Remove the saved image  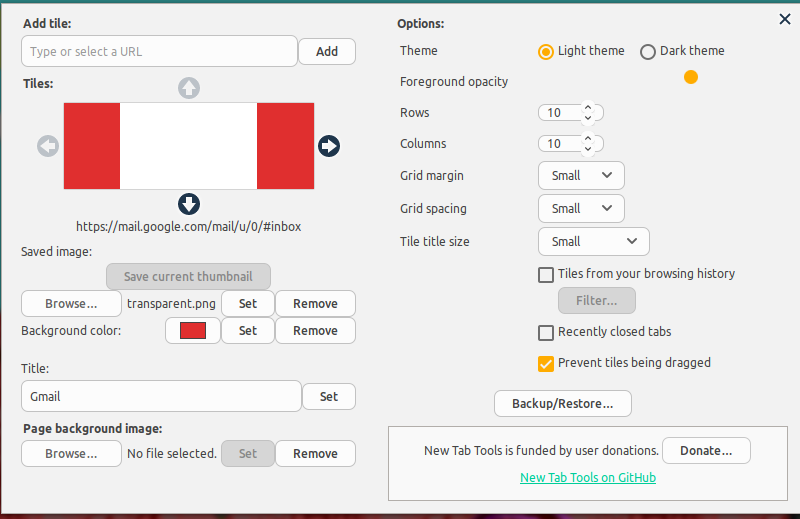pos(315,304)
